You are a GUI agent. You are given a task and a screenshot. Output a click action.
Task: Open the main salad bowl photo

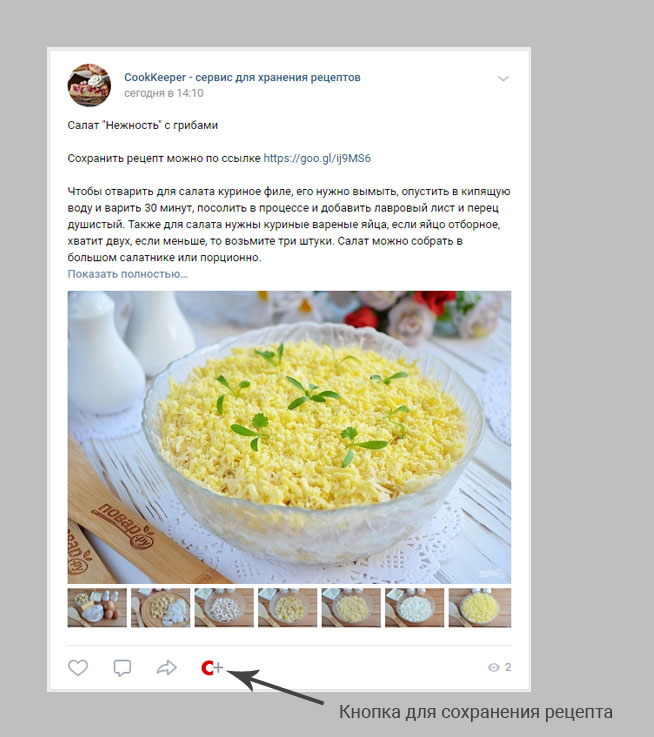[289, 437]
